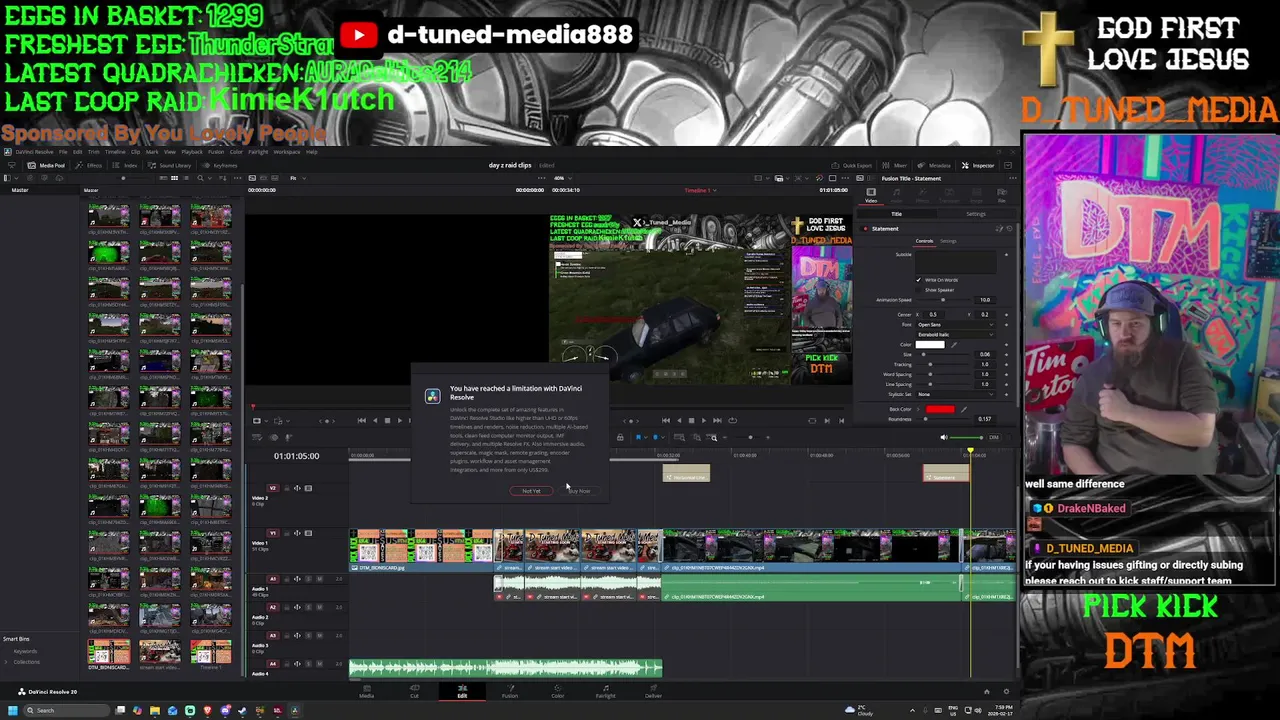
Task: Mute the Audio 2 track
Action: [x=319, y=607]
